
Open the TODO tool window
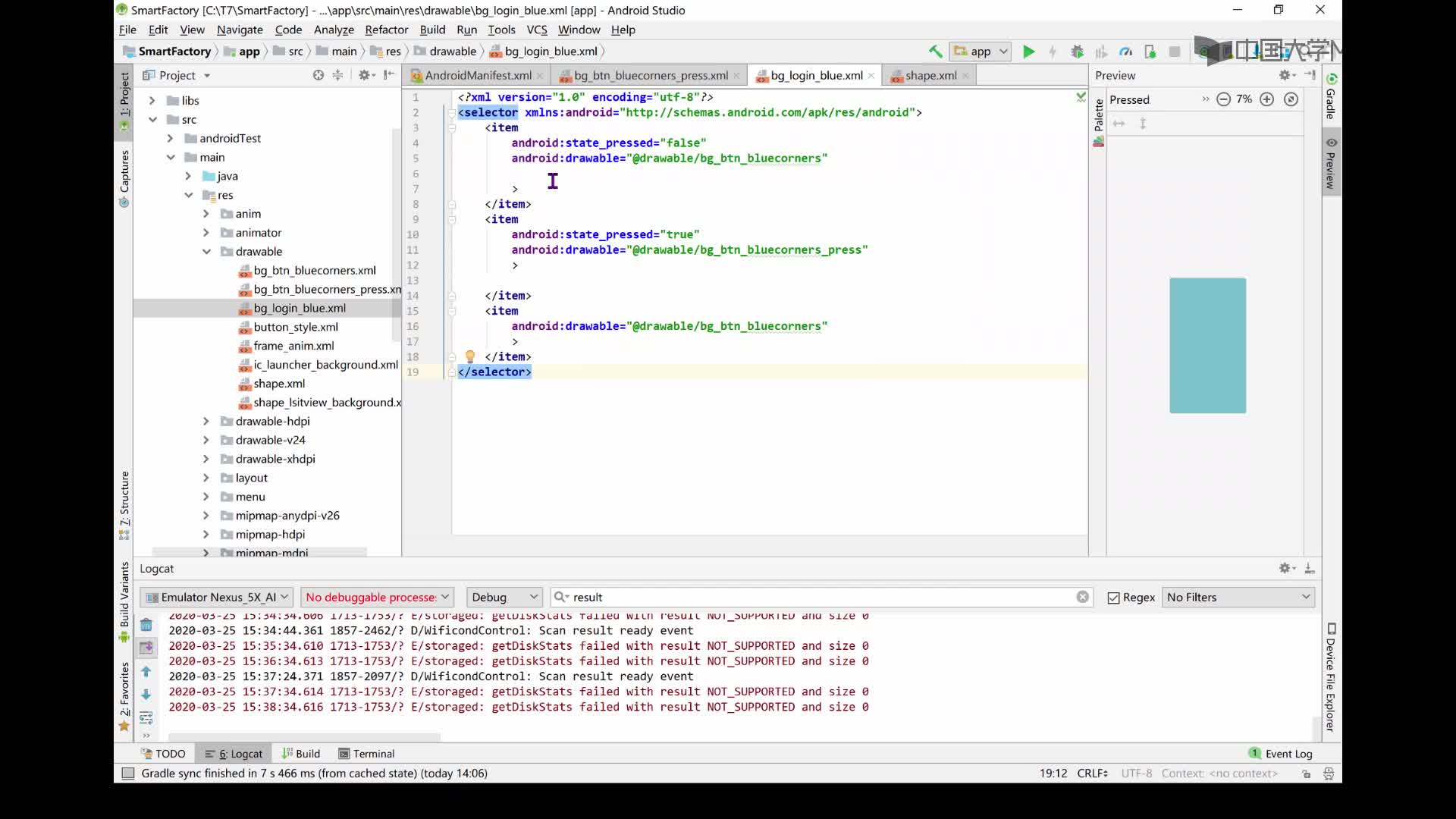pos(163,754)
